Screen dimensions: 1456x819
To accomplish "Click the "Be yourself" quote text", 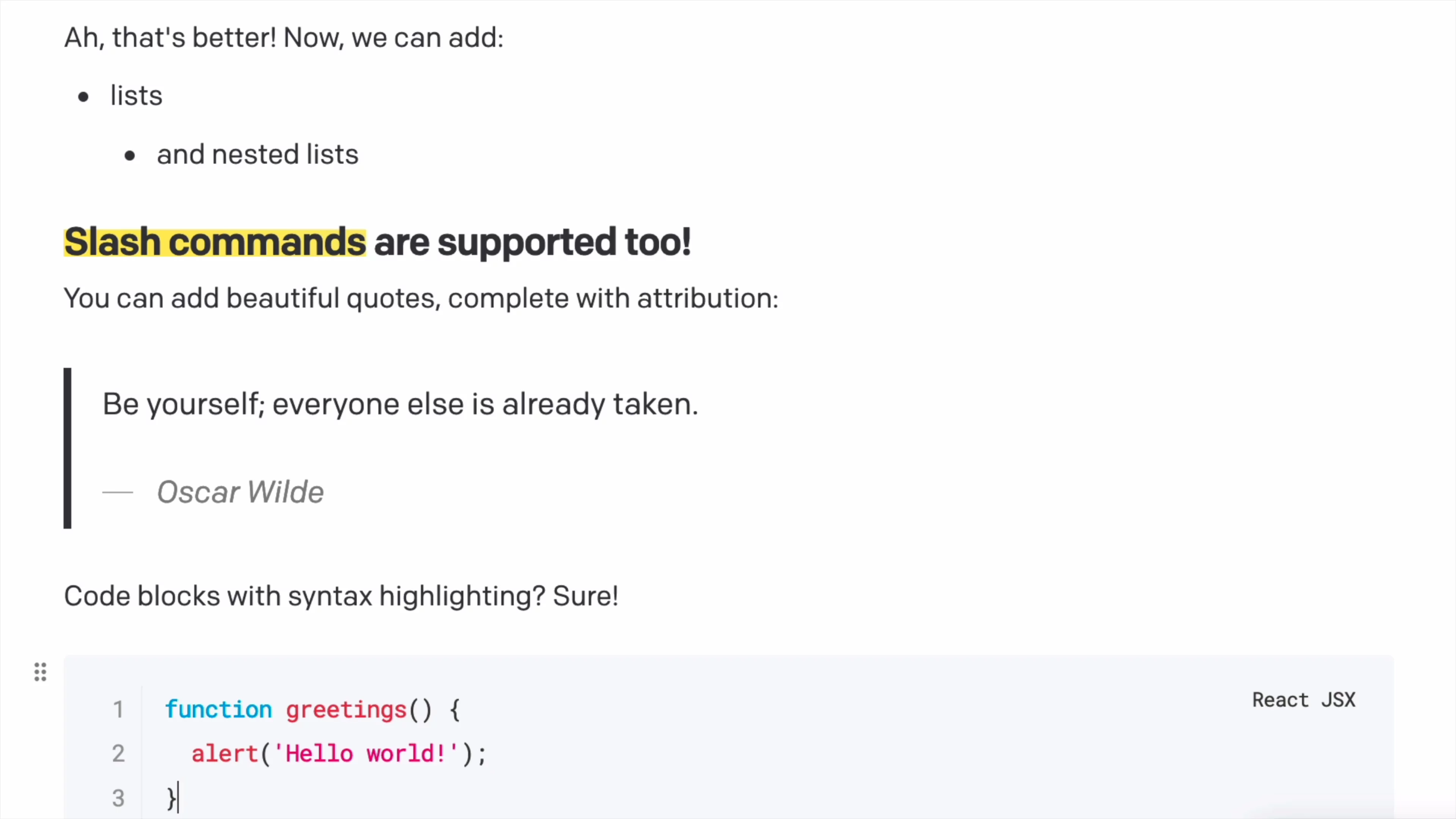I will point(400,404).
